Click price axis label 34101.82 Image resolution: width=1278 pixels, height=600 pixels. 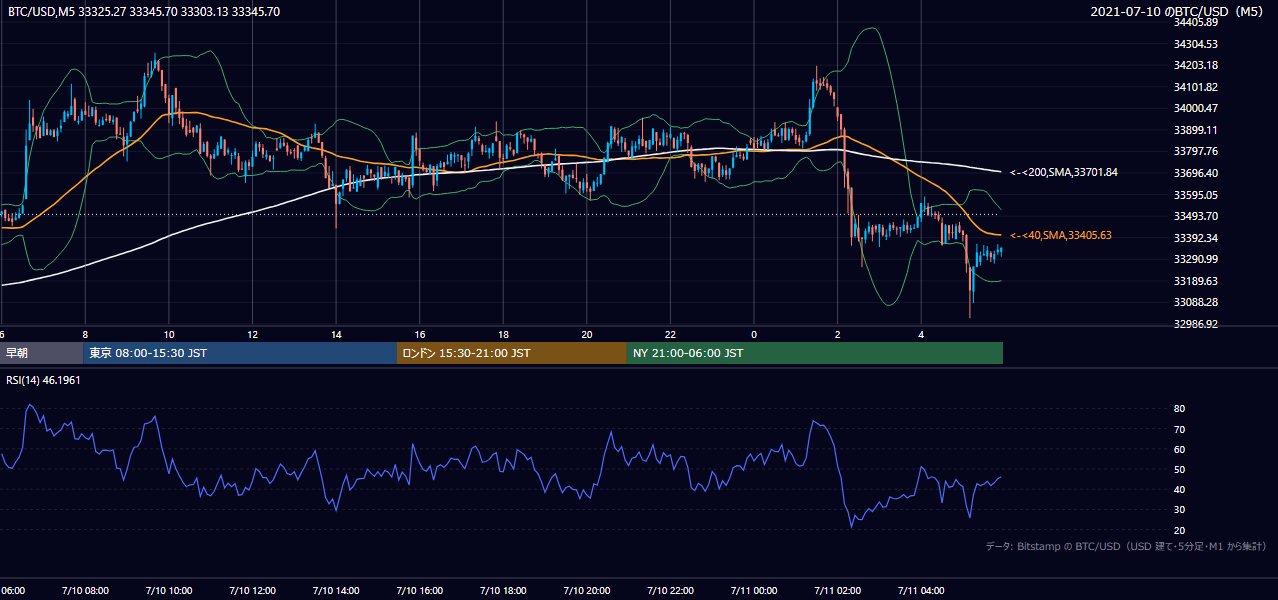1196,87
